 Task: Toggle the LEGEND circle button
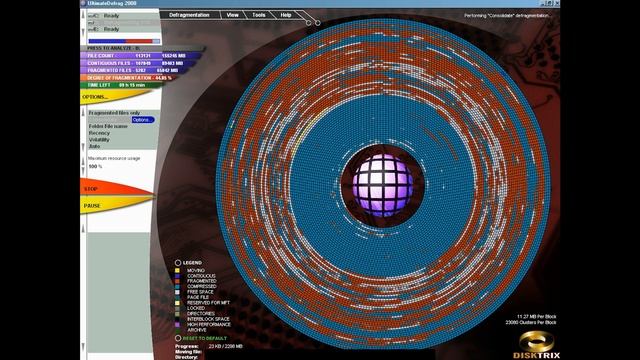(x=178, y=263)
